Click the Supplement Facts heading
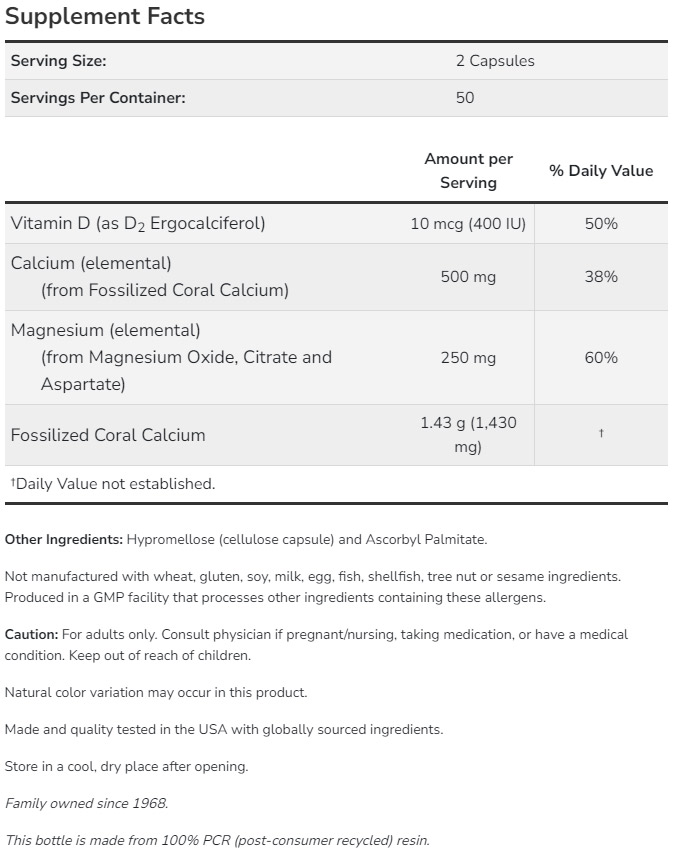 [105, 17]
